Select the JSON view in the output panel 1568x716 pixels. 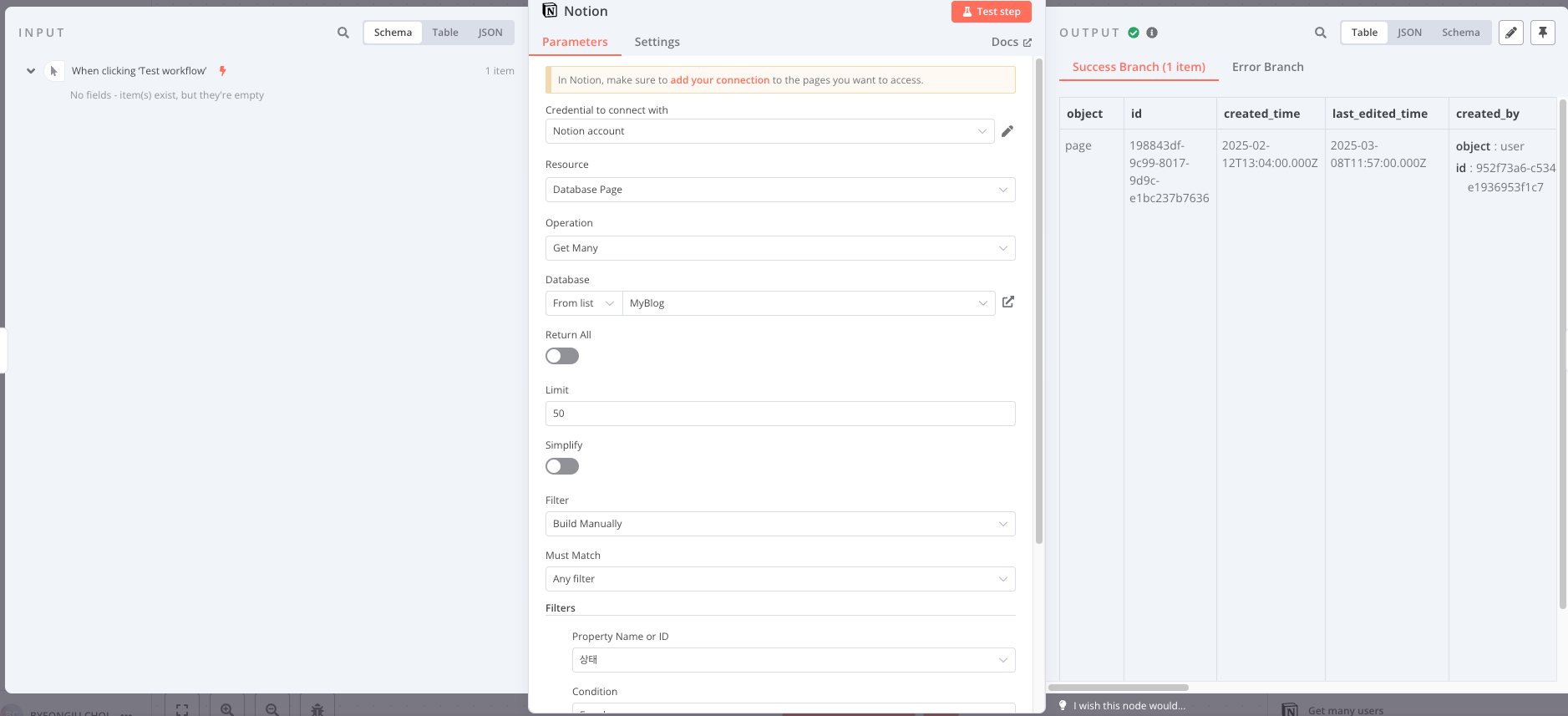pos(1409,33)
